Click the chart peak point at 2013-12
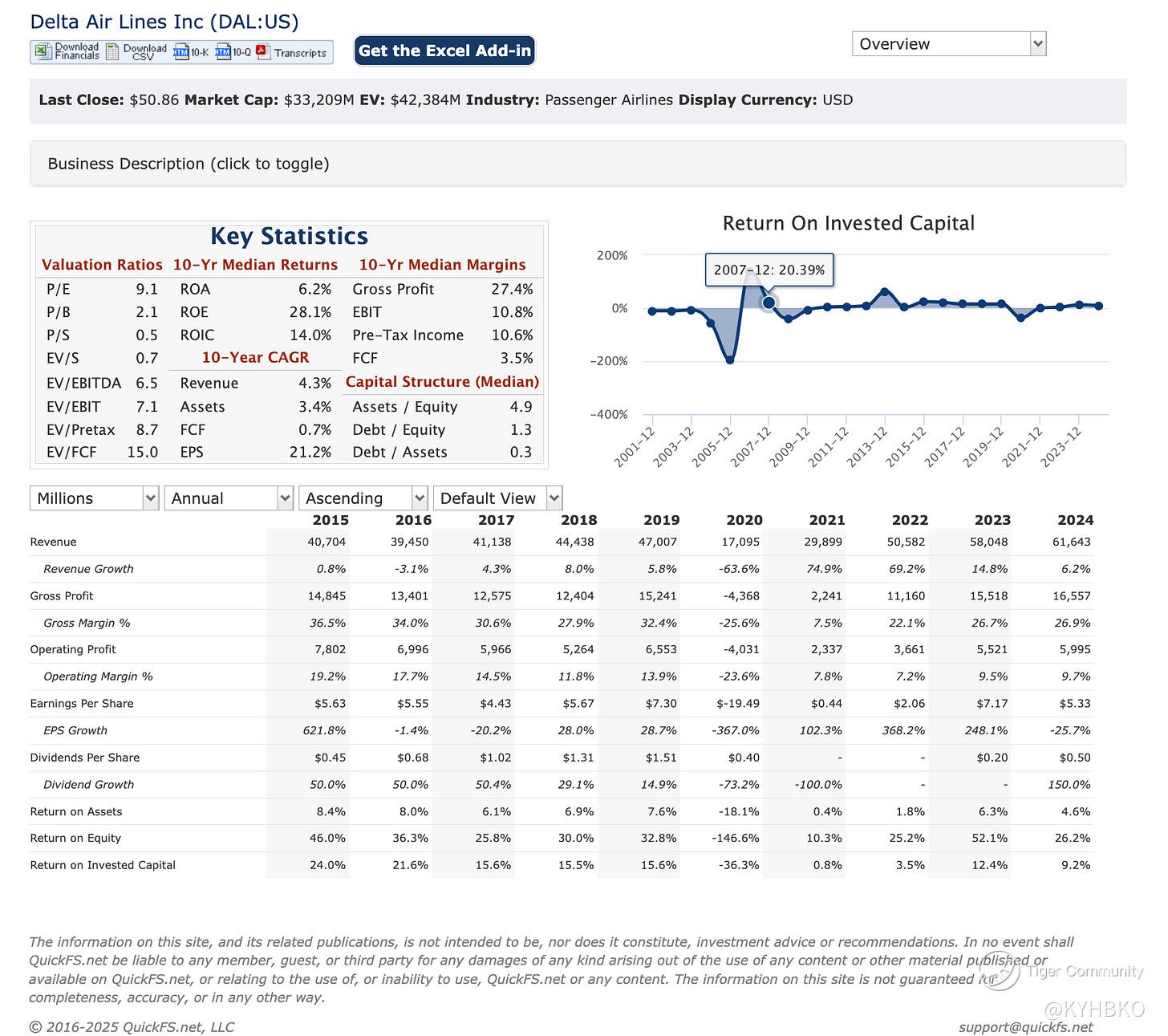 pos(885,292)
